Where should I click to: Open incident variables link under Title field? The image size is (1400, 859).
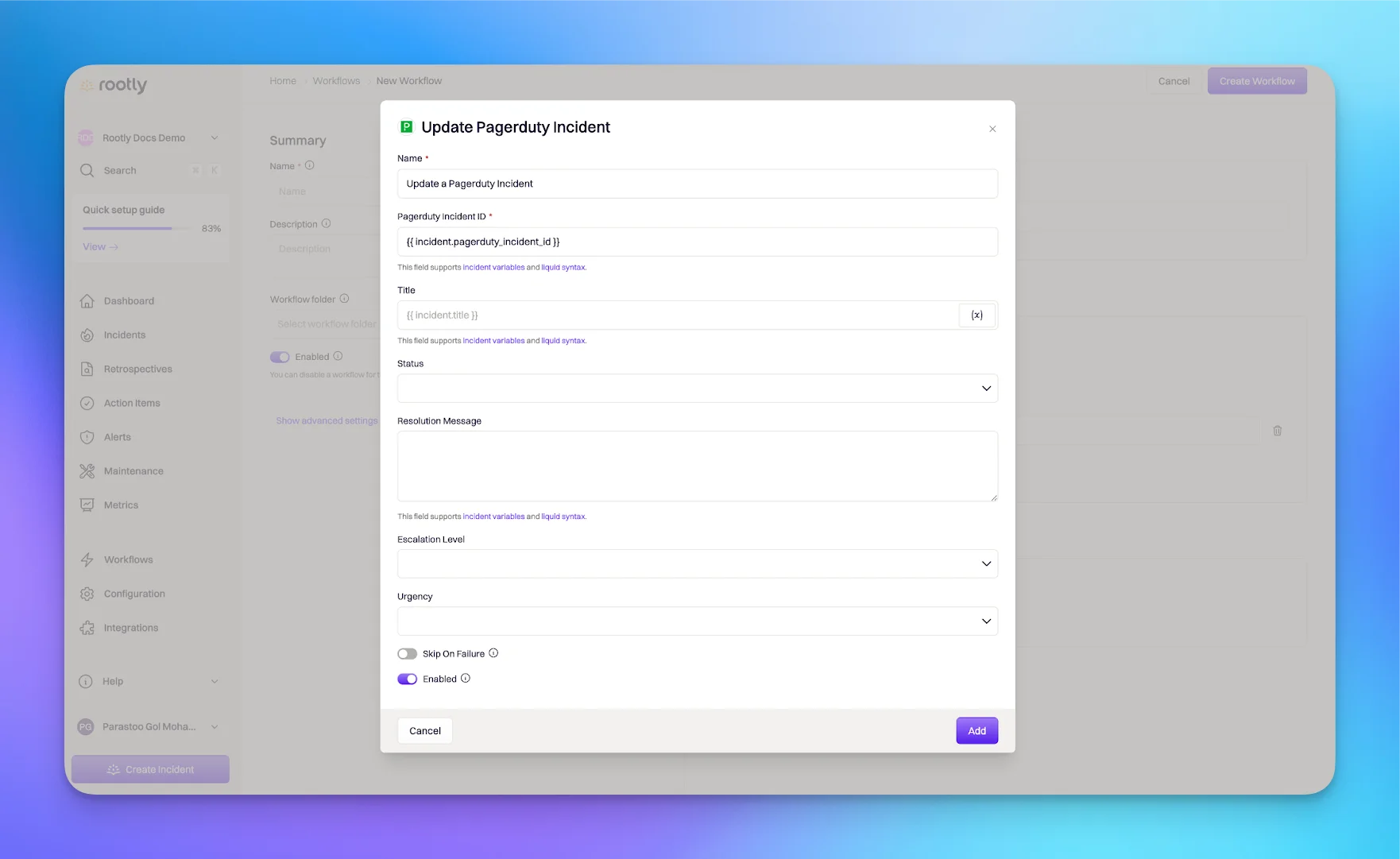point(493,341)
